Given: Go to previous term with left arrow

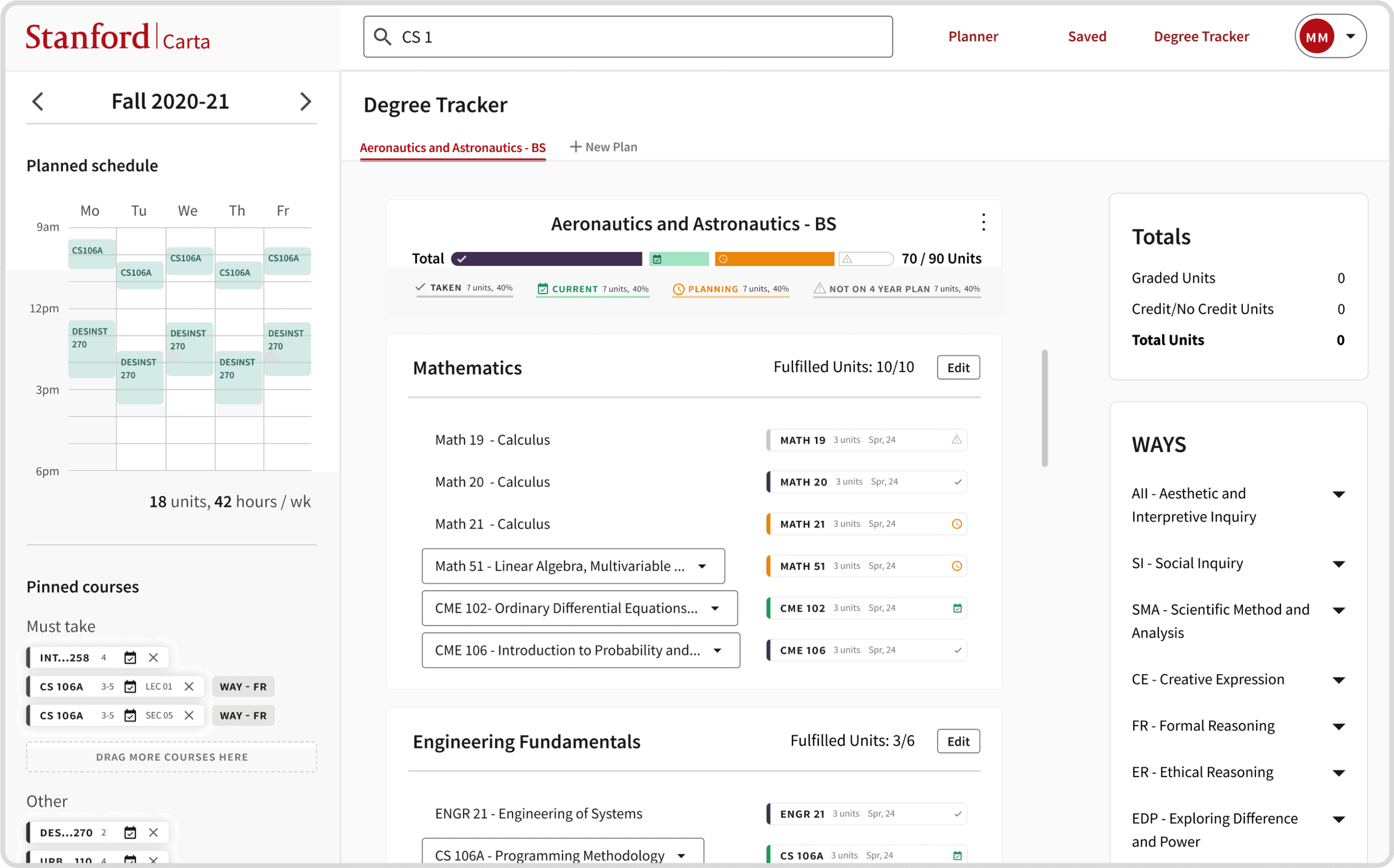Looking at the screenshot, I should point(38,102).
